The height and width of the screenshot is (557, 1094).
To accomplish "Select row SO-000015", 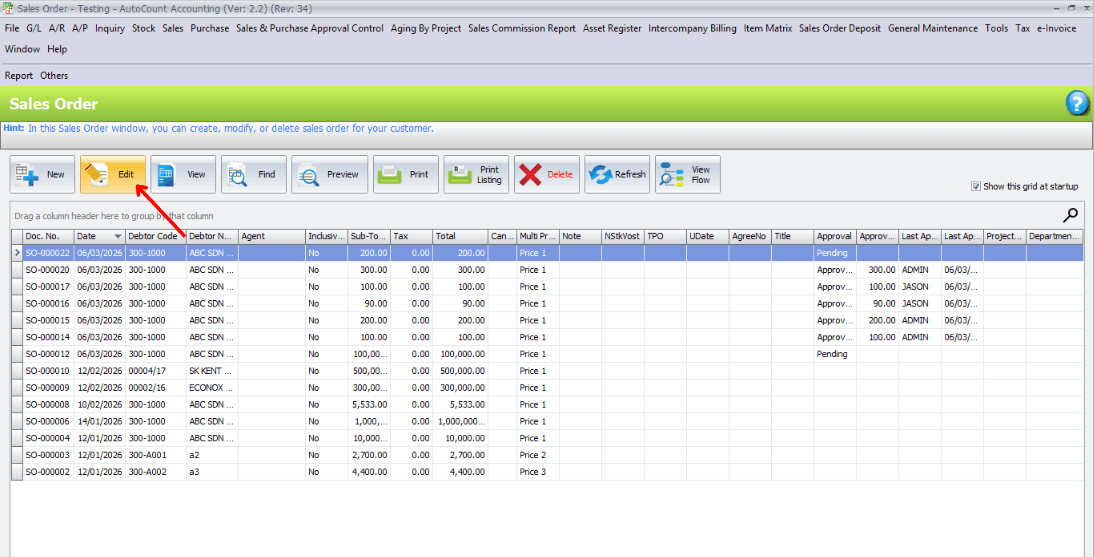I will (x=547, y=320).
